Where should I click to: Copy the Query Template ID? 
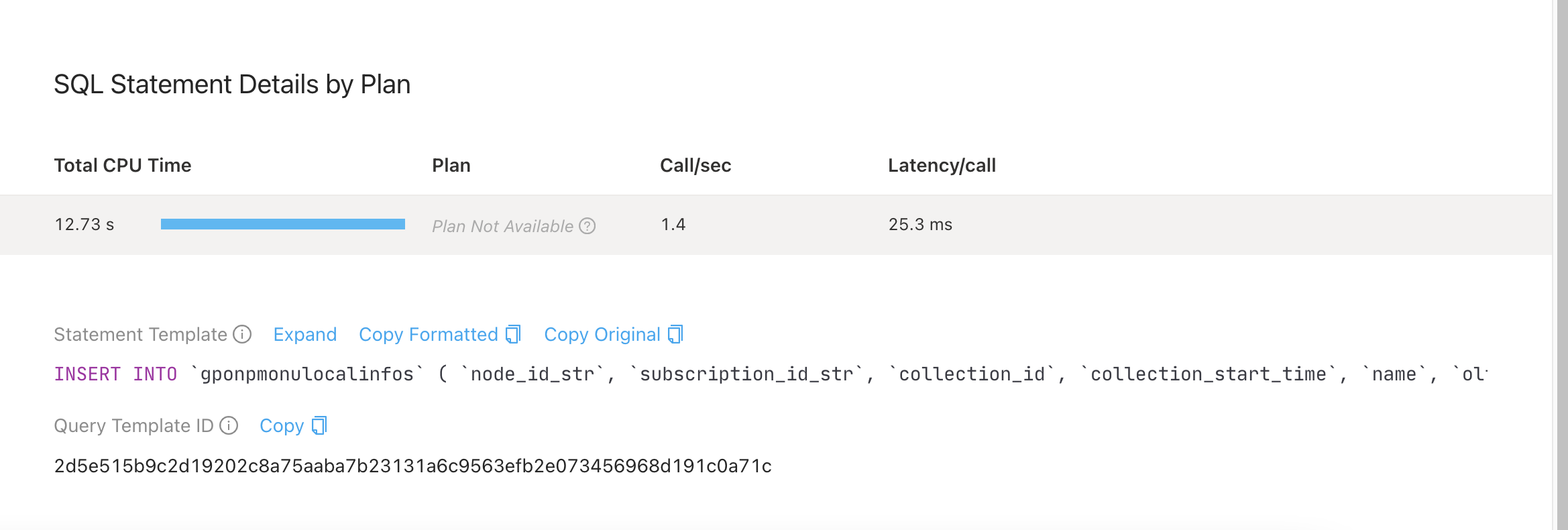pos(282,425)
